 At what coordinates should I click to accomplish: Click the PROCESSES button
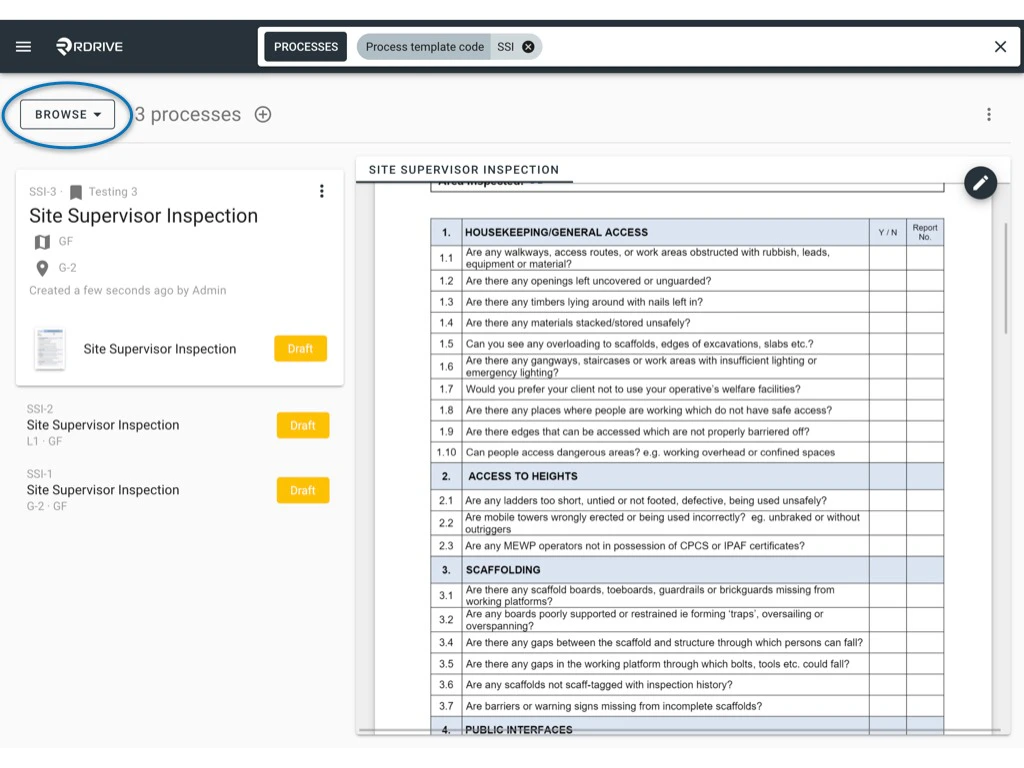306,47
